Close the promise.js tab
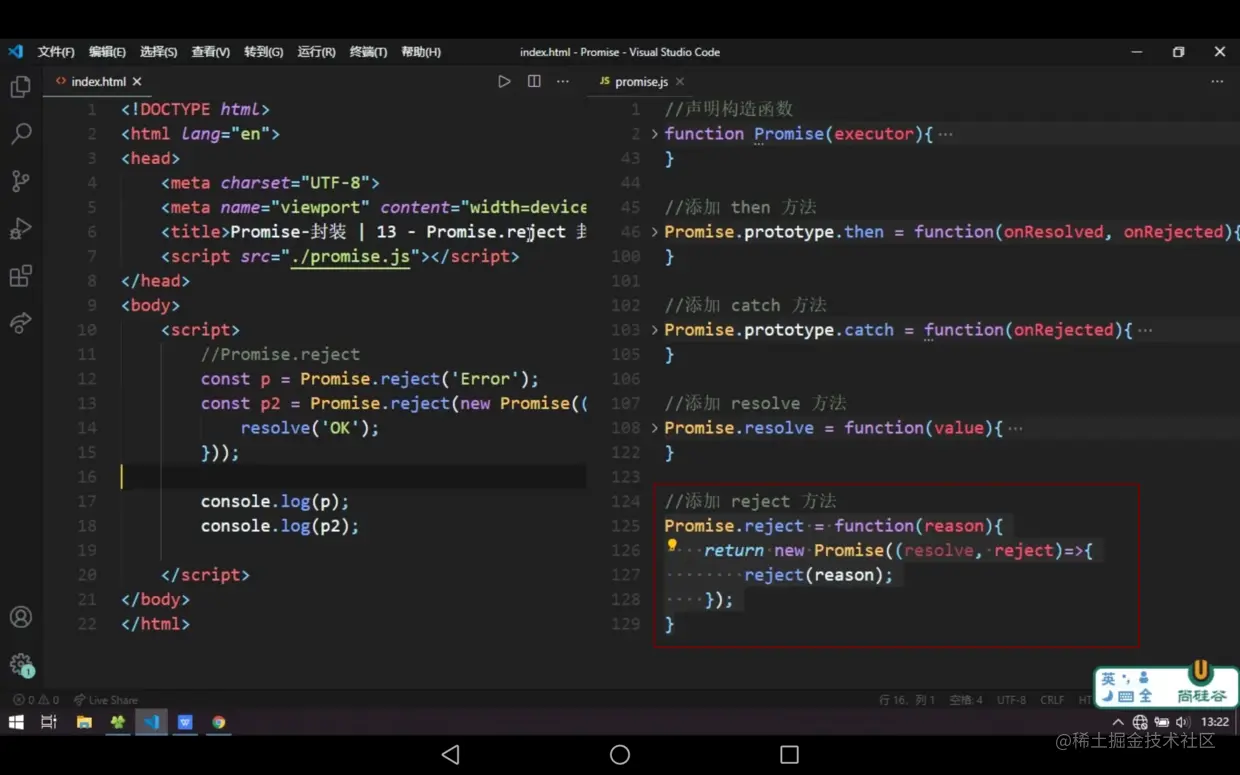This screenshot has height=775, width=1240. pyautogui.click(x=680, y=82)
